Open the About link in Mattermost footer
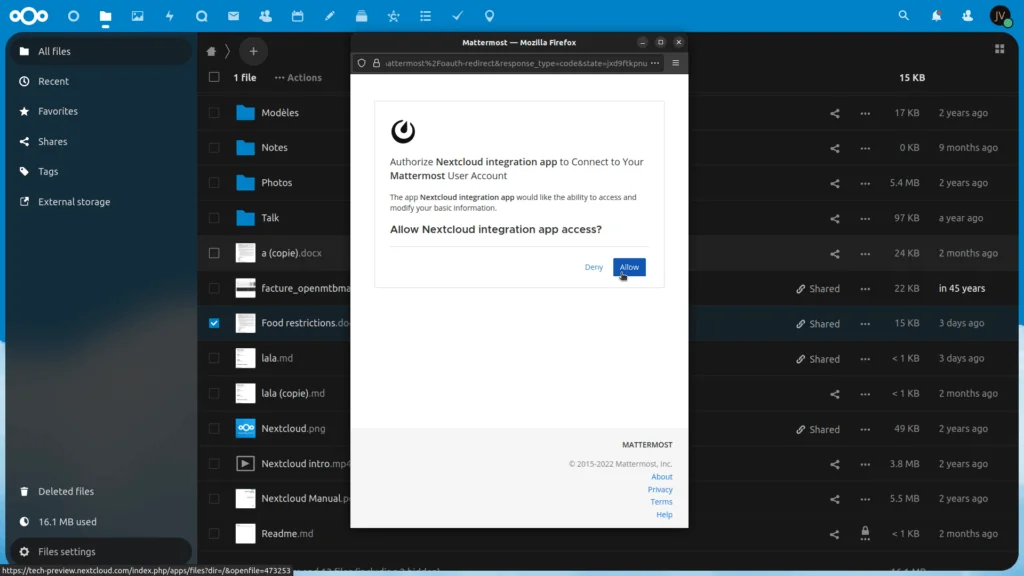This screenshot has width=1024, height=576. point(662,477)
